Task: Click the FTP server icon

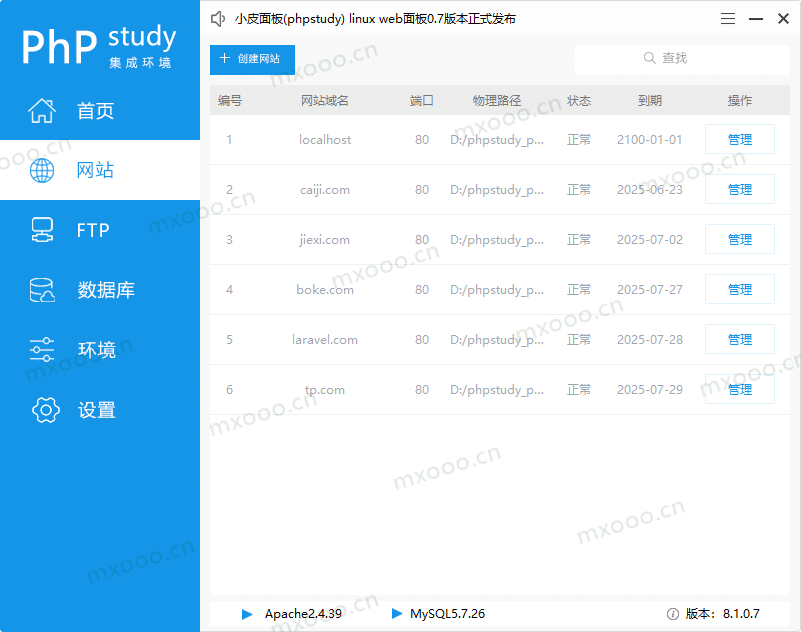Action: pyautogui.click(x=42, y=231)
